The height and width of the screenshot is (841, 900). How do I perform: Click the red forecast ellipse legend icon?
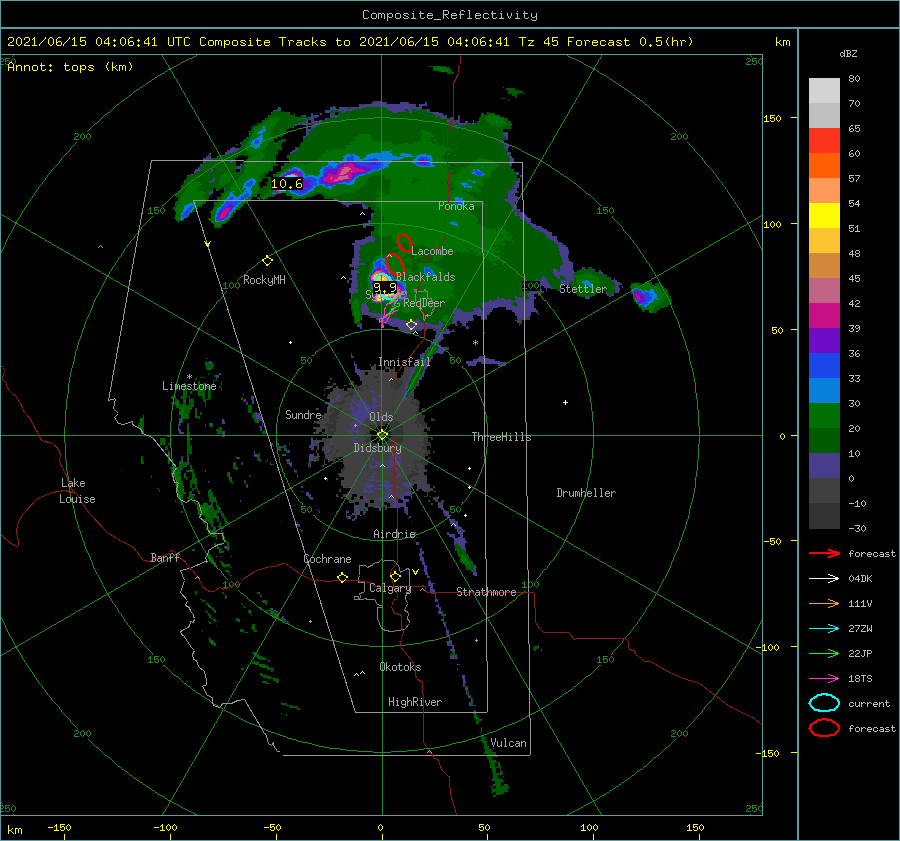click(824, 728)
